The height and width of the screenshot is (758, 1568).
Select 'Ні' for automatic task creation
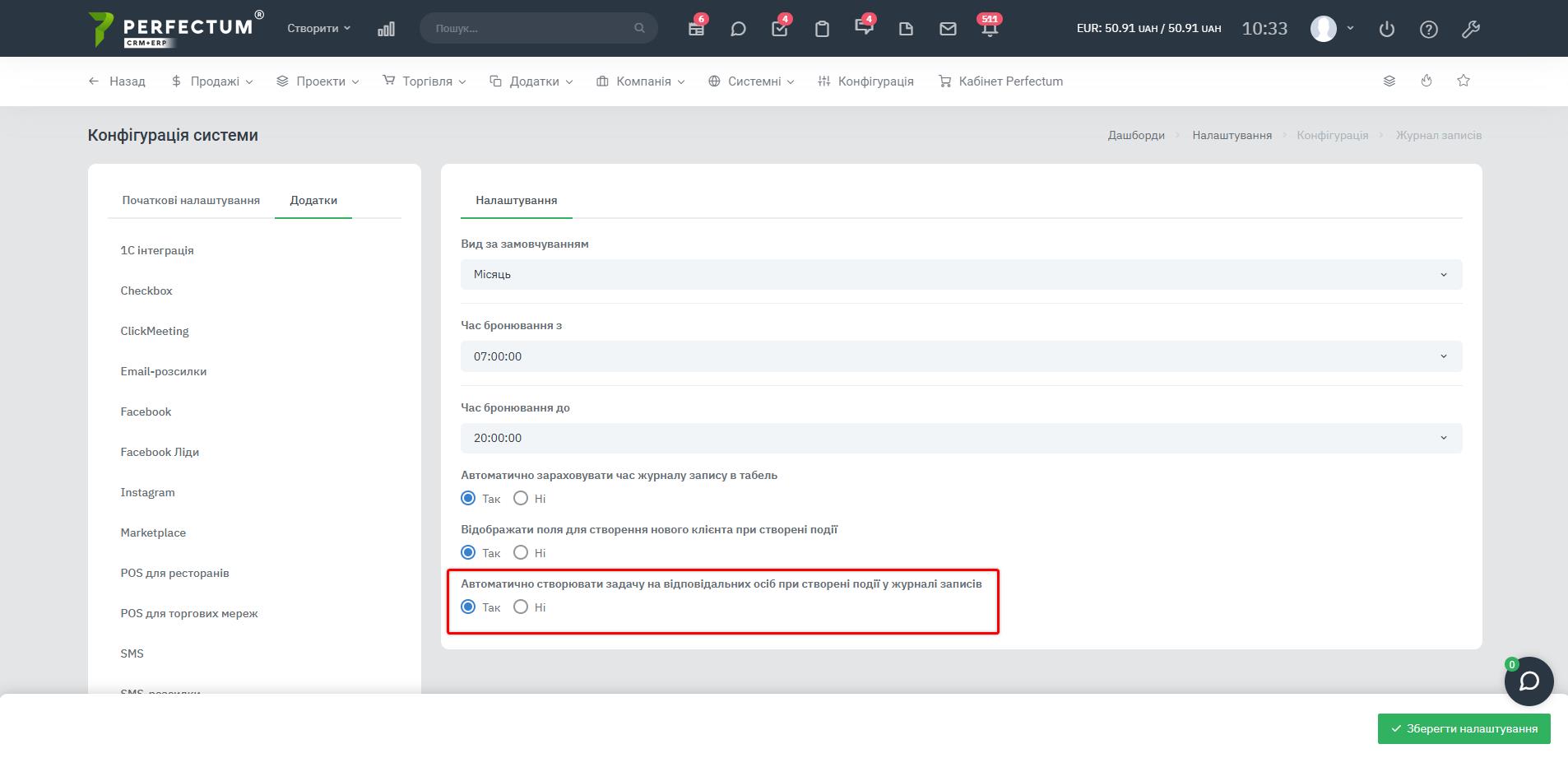[x=521, y=607]
